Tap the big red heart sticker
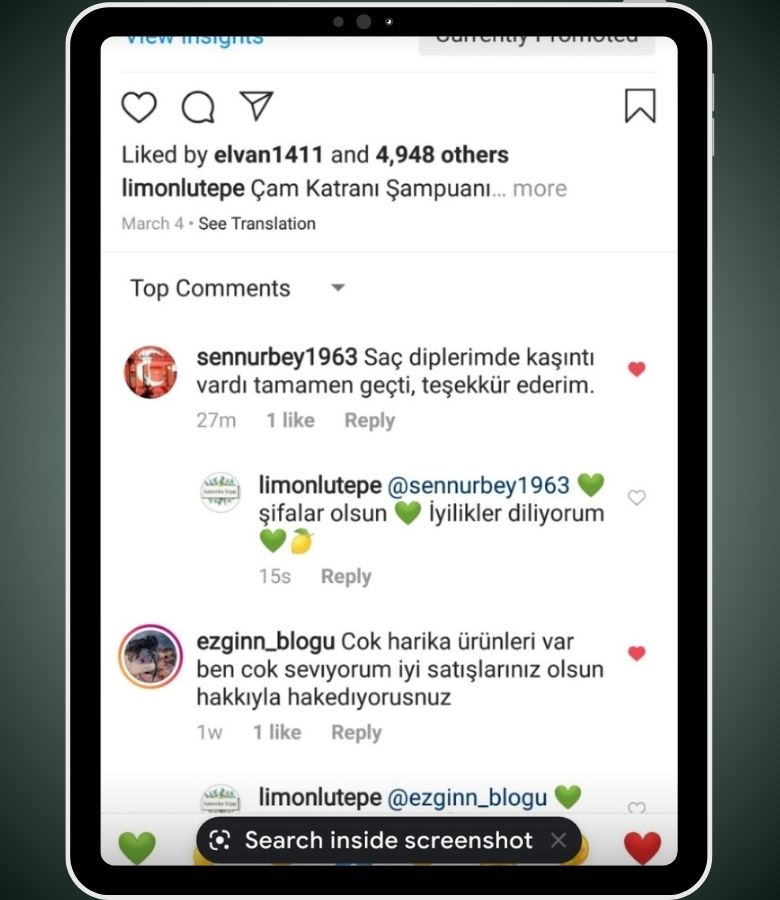This screenshot has height=900, width=780. click(642, 847)
